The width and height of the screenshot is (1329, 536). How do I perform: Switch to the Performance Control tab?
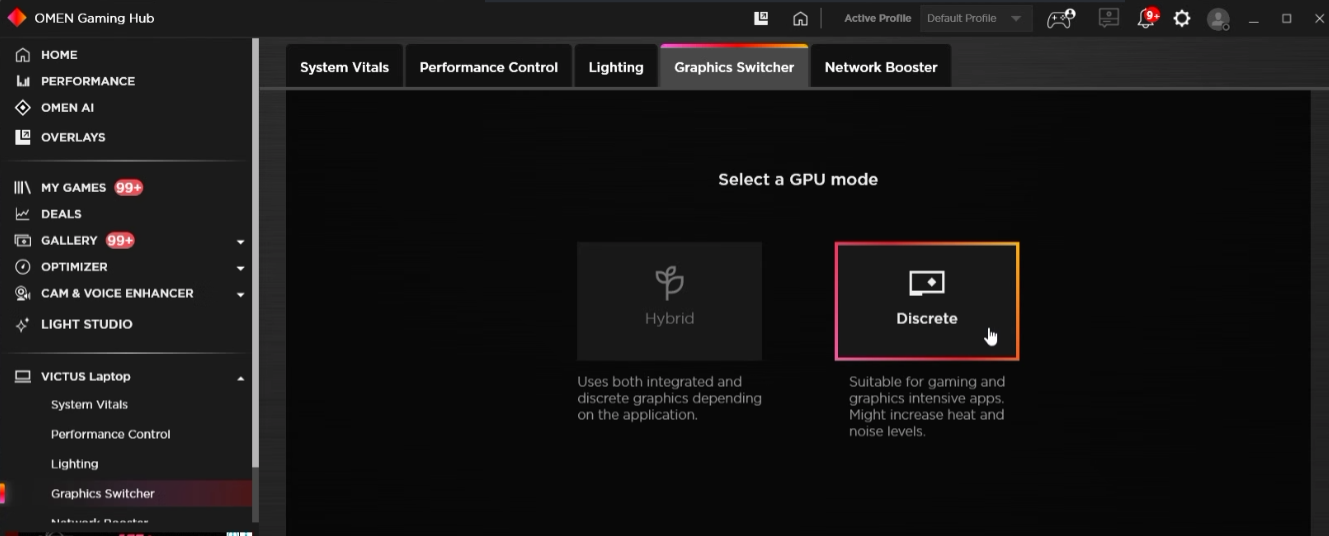click(x=488, y=67)
